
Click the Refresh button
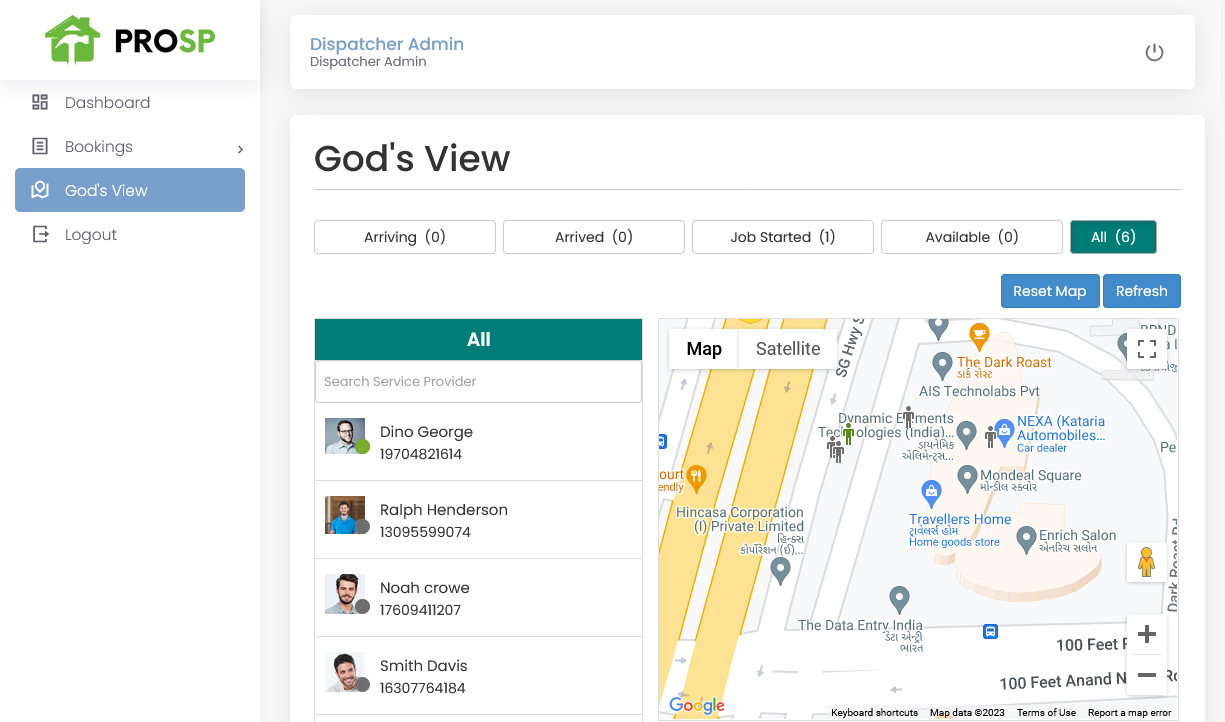[x=1142, y=291]
